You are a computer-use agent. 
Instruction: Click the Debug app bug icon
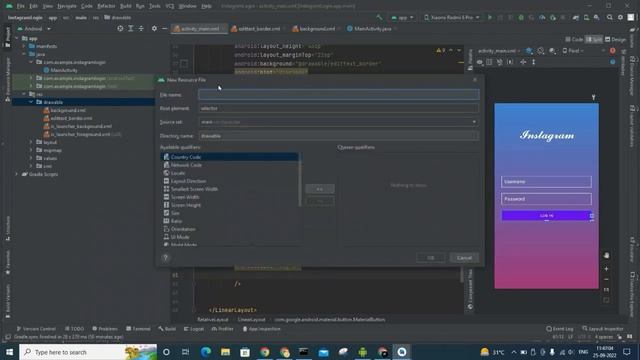(521, 18)
